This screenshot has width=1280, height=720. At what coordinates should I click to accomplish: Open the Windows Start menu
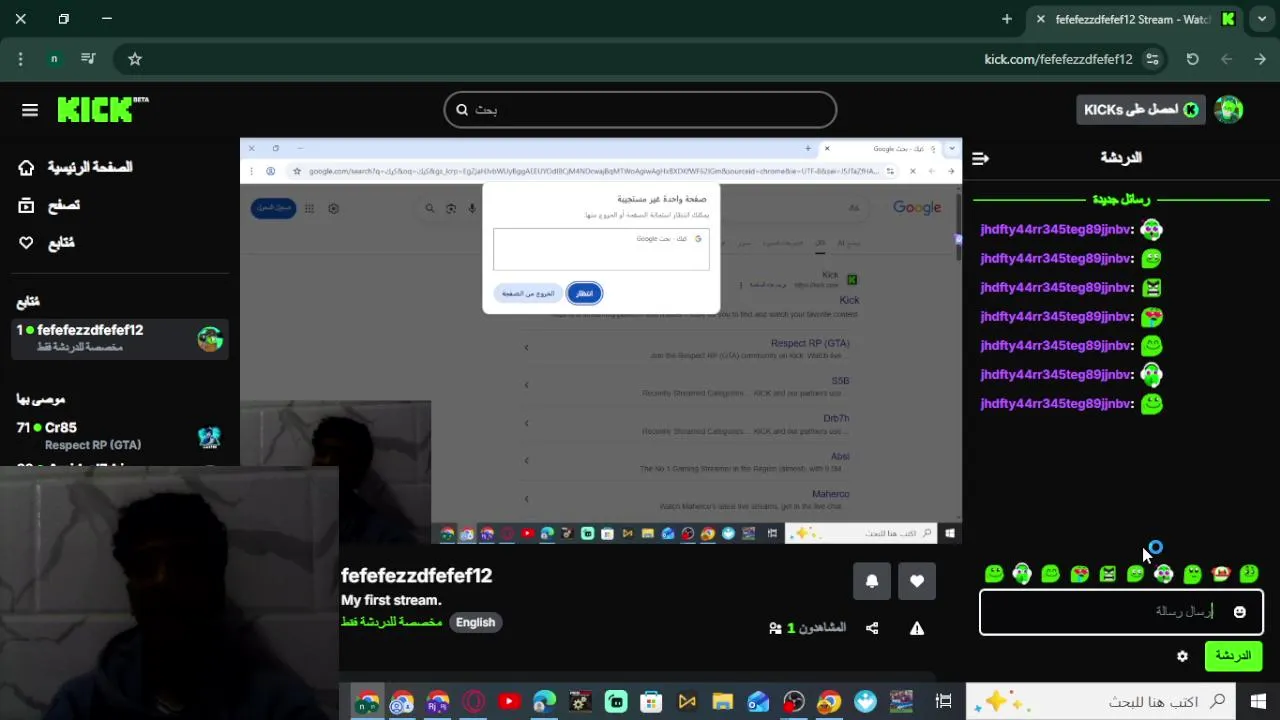pyautogui.click(x=1258, y=702)
